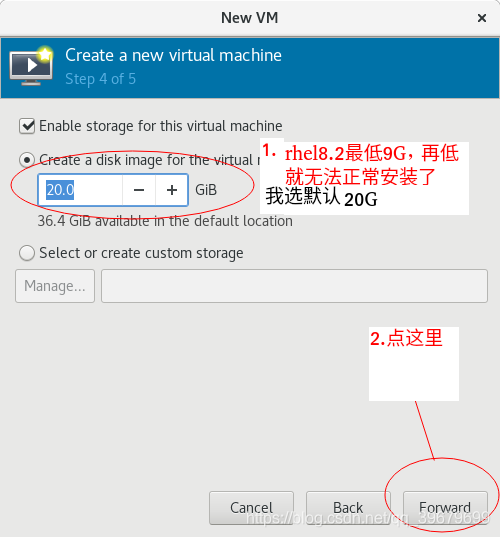Click the blog.csdn.net watermark link
Viewport: 500px width, 537px height.
click(x=368, y=517)
